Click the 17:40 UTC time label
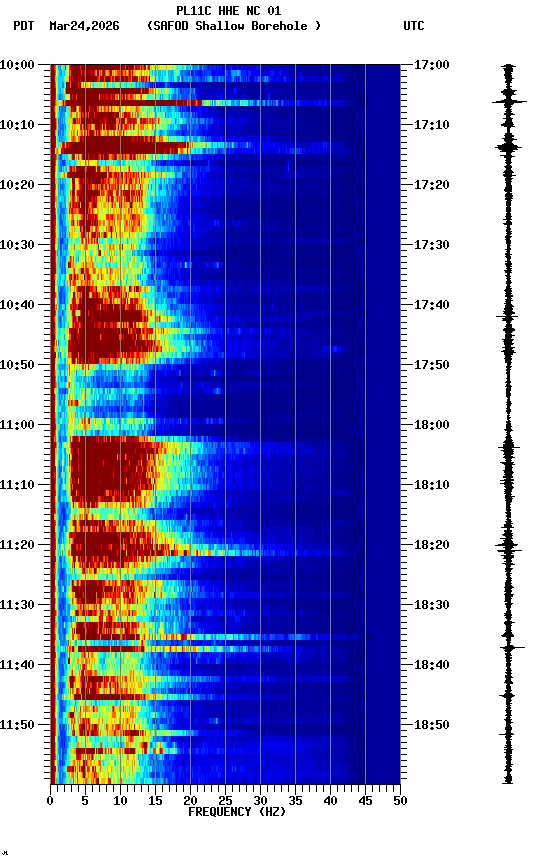 [x=432, y=305]
